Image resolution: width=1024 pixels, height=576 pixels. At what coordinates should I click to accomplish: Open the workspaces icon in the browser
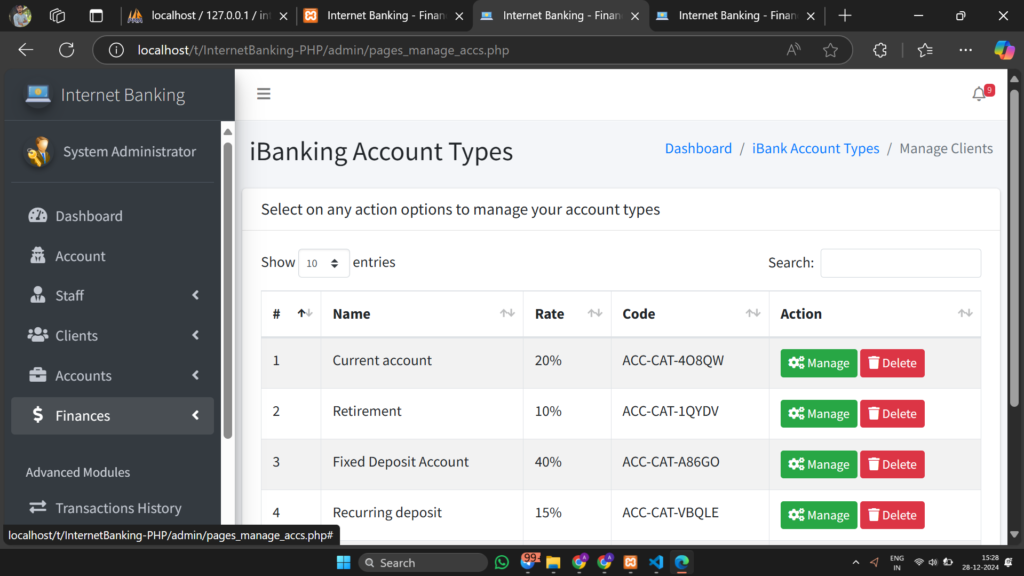(57, 15)
